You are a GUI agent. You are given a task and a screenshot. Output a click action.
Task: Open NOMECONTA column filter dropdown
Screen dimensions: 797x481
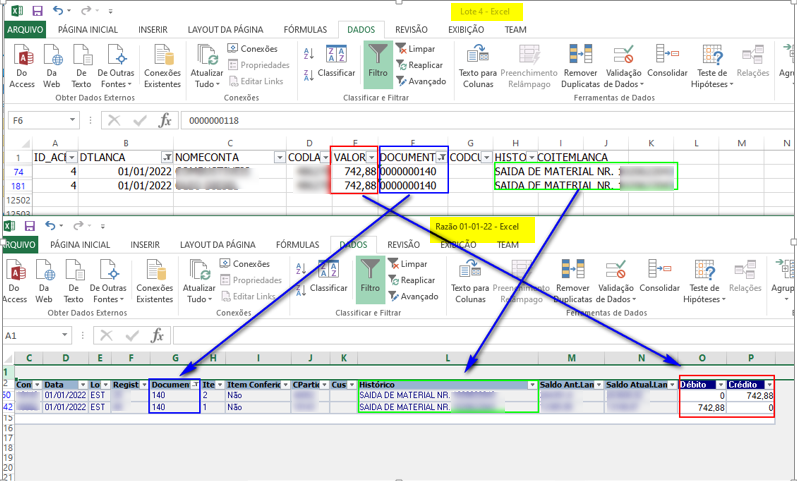280,158
